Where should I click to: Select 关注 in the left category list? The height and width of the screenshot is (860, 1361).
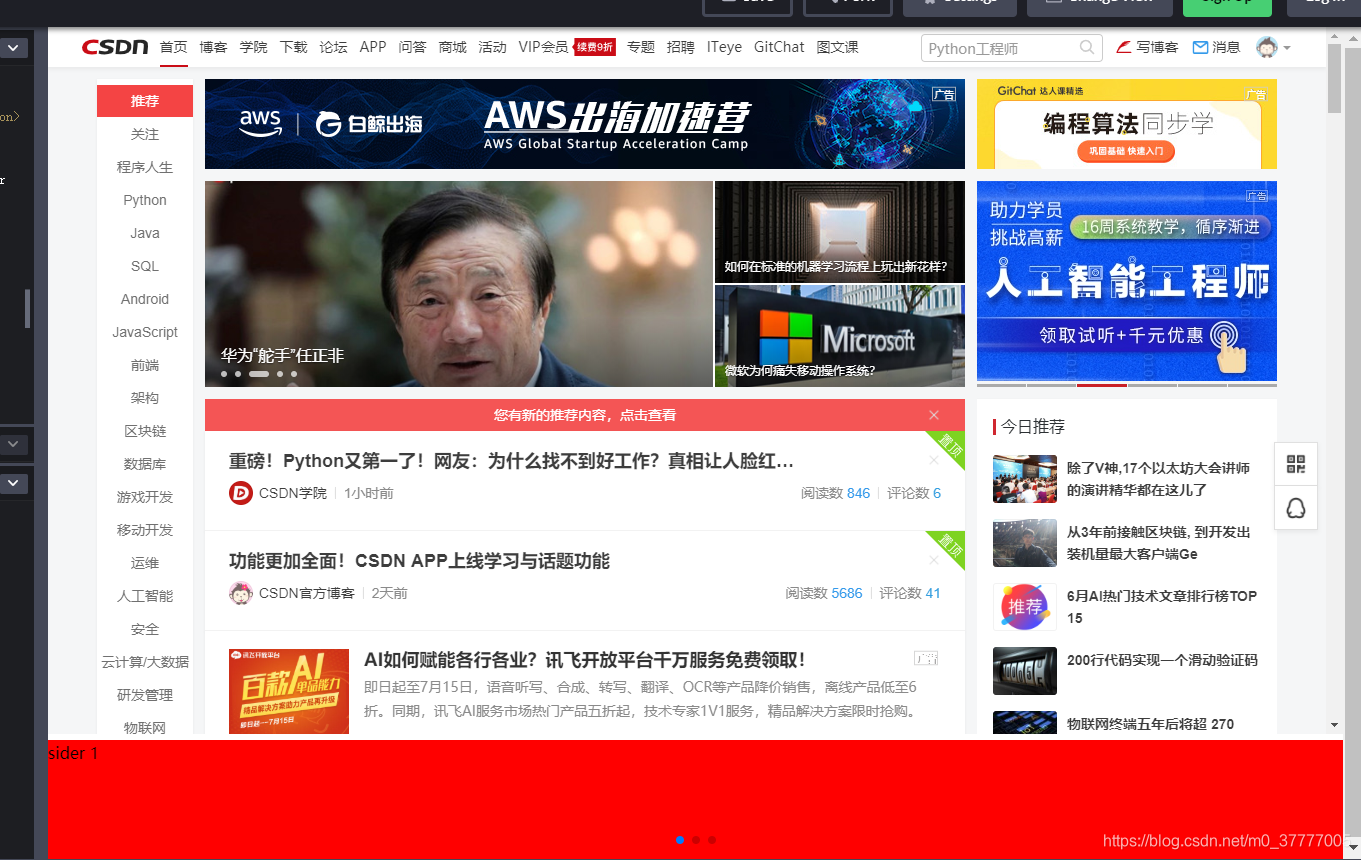(x=145, y=134)
